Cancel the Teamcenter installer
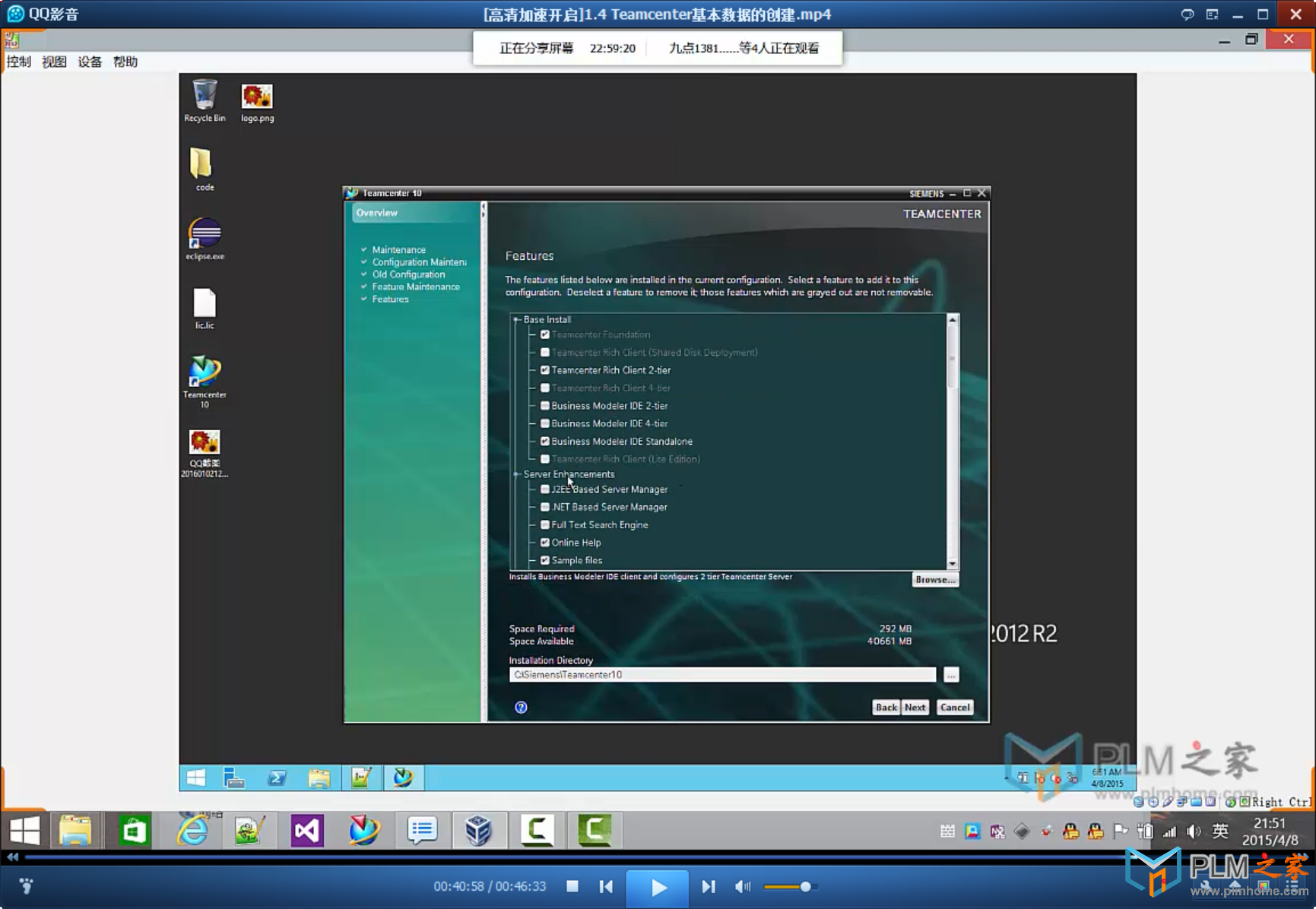 [955, 708]
